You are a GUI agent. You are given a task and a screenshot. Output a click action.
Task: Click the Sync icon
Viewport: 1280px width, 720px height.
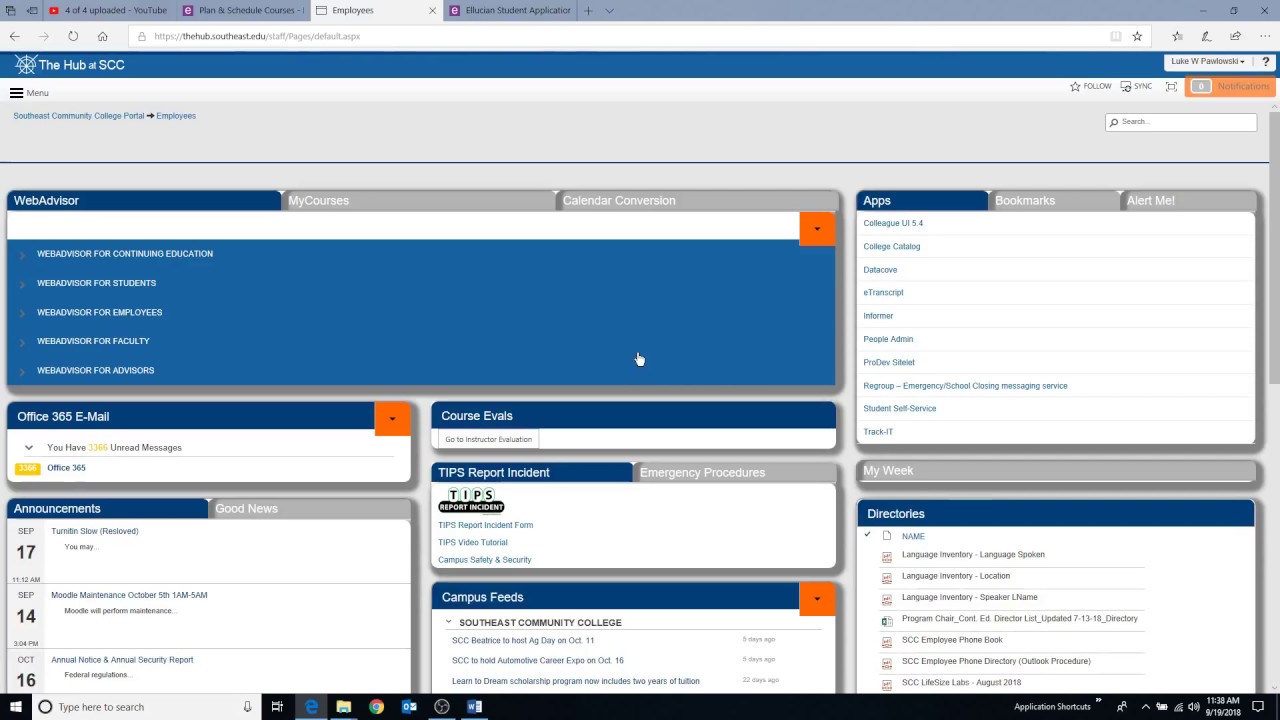pyautogui.click(x=1126, y=87)
